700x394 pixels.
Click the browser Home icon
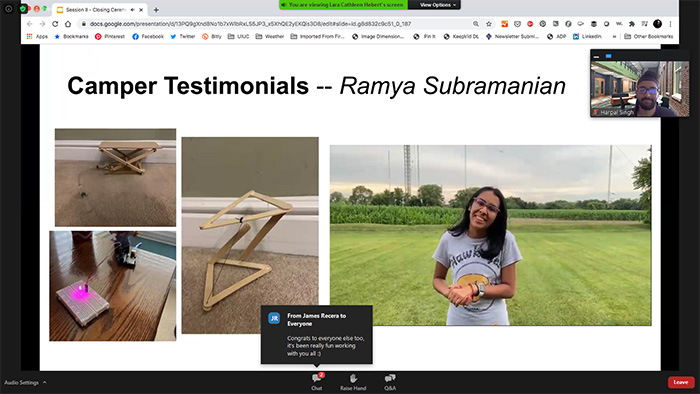[68, 24]
